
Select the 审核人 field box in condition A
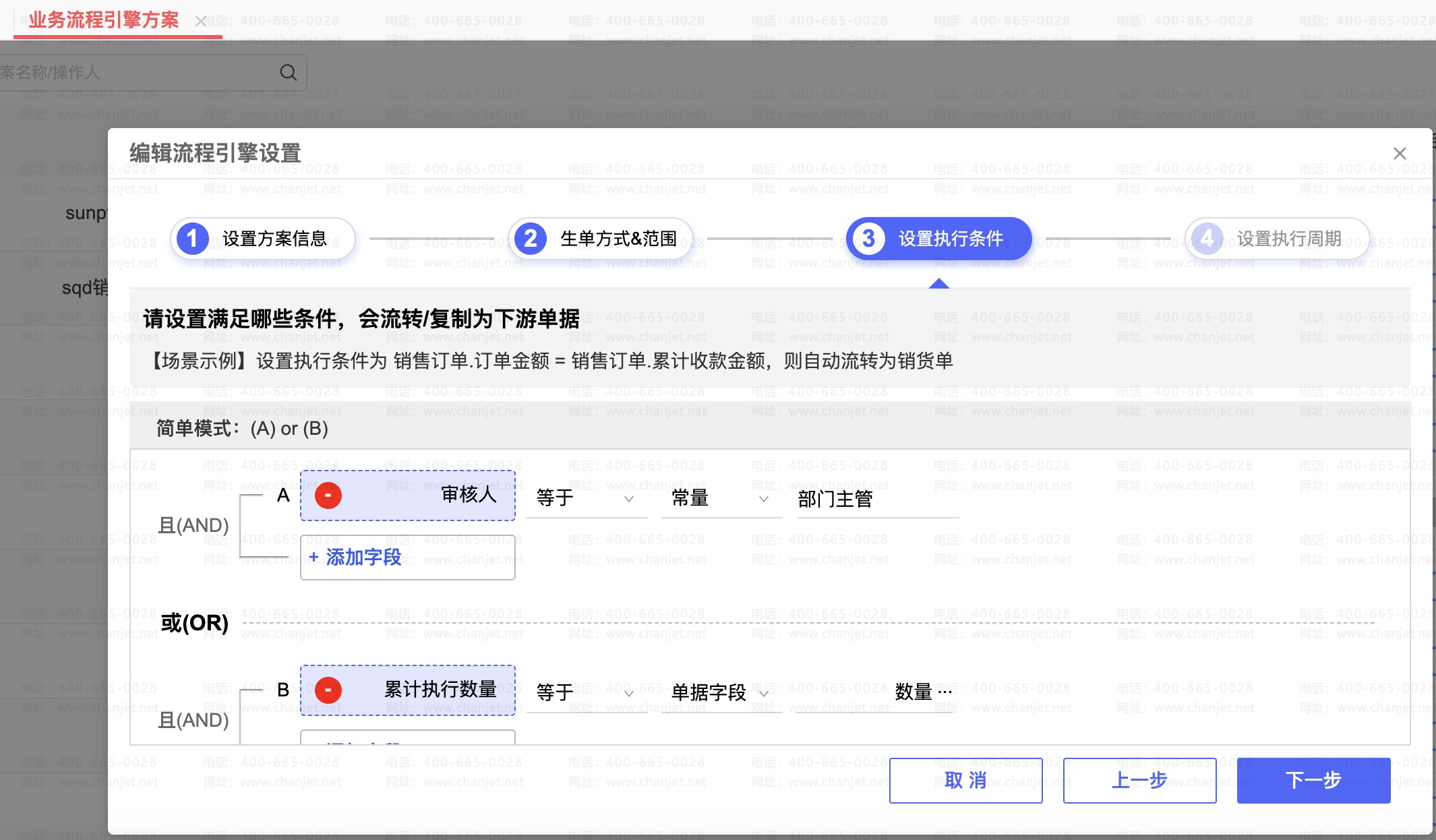point(408,496)
